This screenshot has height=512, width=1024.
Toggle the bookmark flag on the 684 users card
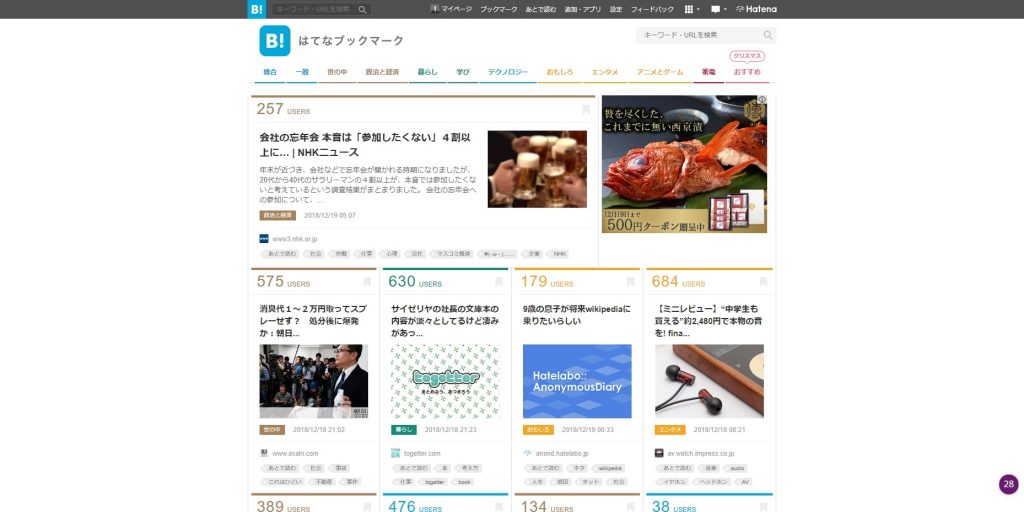point(763,283)
